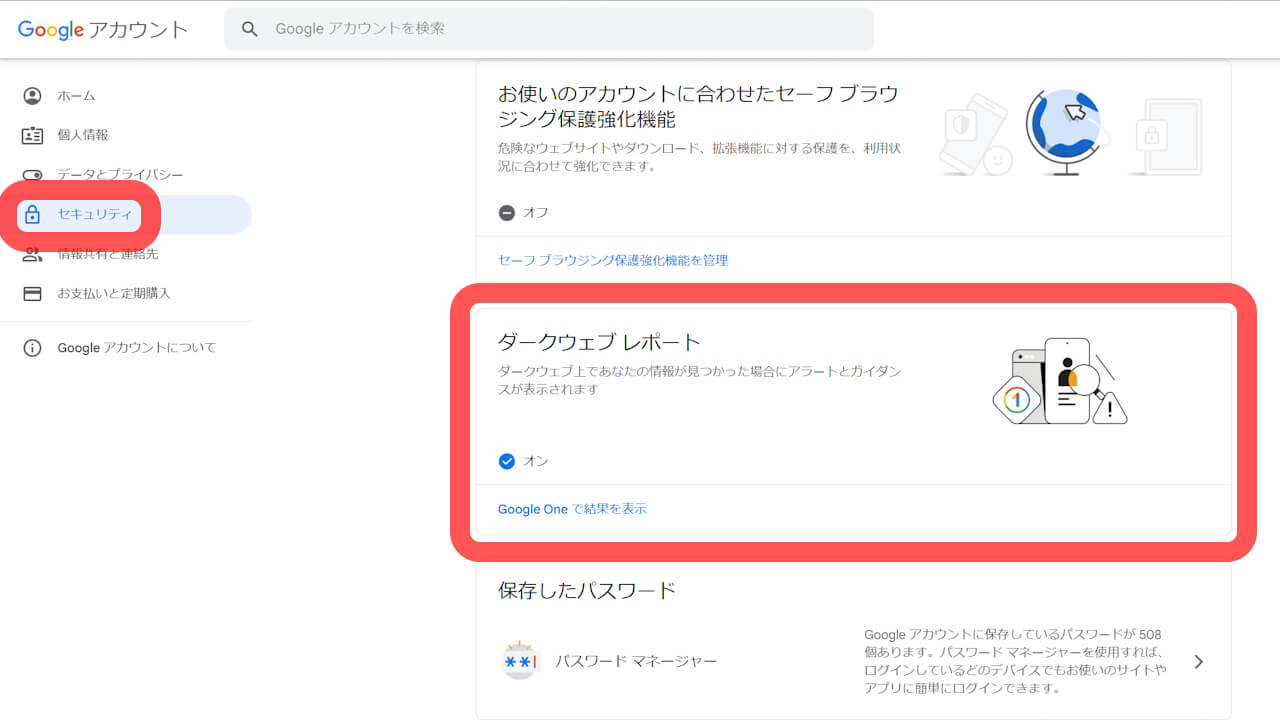Click the minus circle beside オフ
Image resolution: width=1280 pixels, height=720 pixels.
point(506,212)
